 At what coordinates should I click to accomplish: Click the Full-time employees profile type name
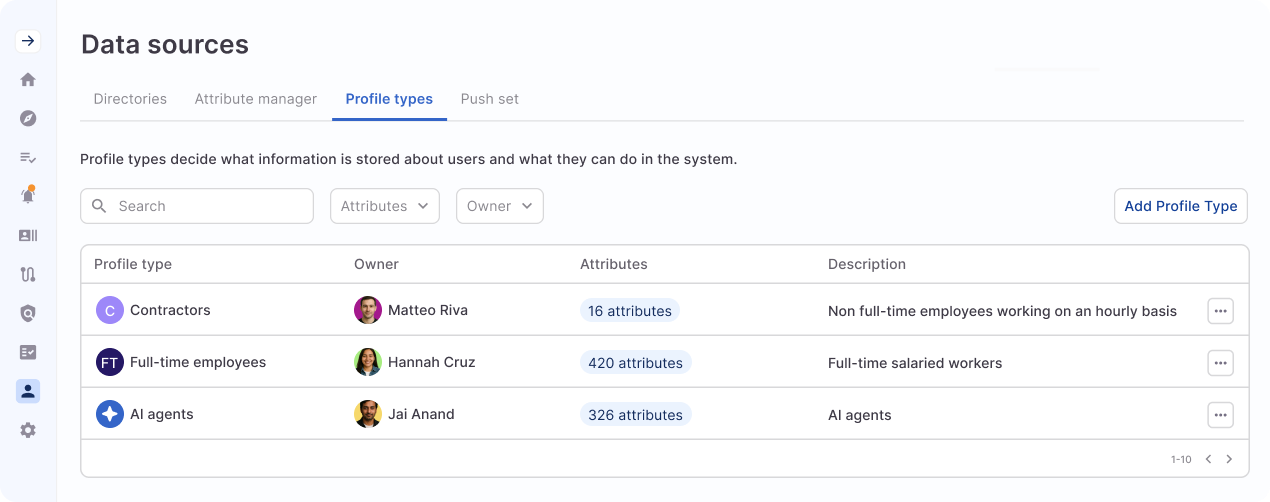click(x=198, y=362)
